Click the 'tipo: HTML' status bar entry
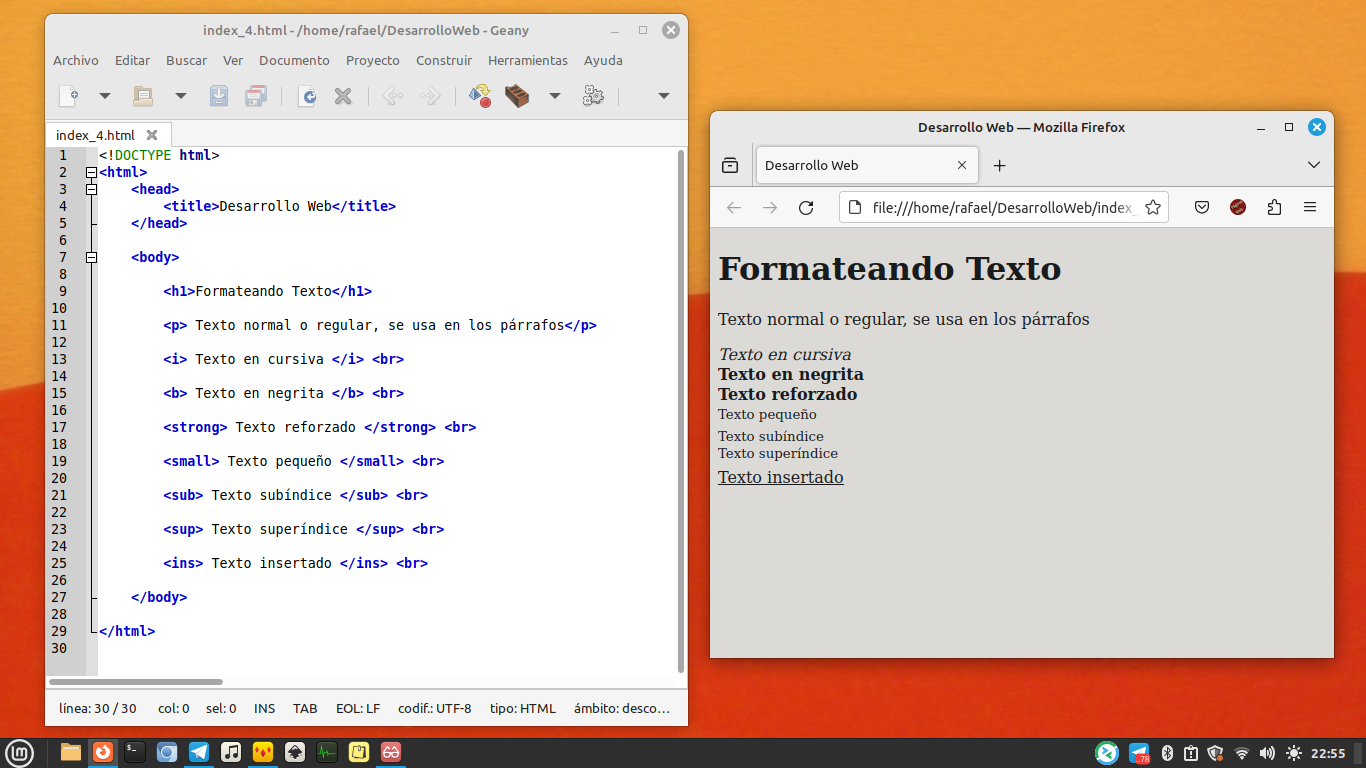 click(522, 708)
